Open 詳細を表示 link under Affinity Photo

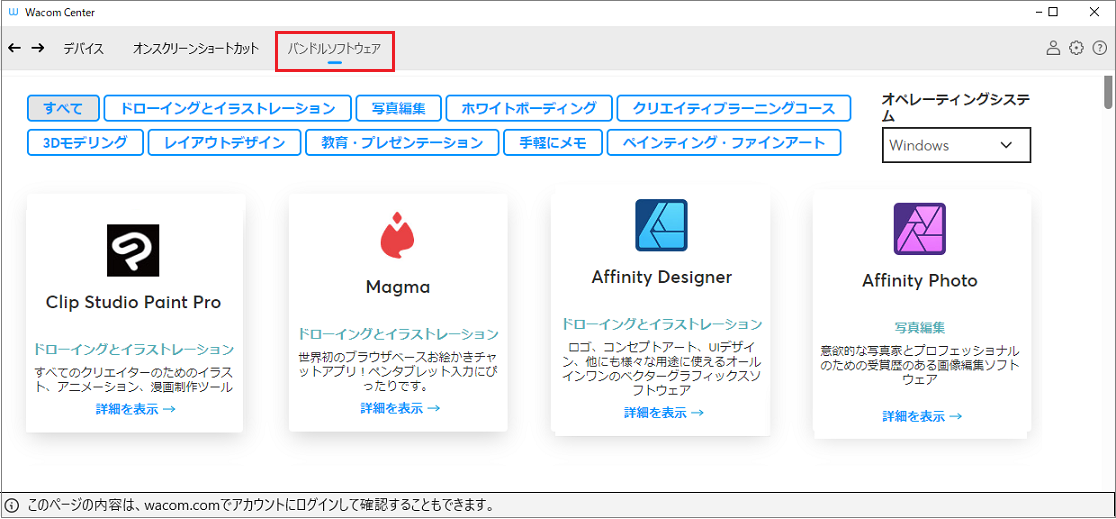click(922, 416)
